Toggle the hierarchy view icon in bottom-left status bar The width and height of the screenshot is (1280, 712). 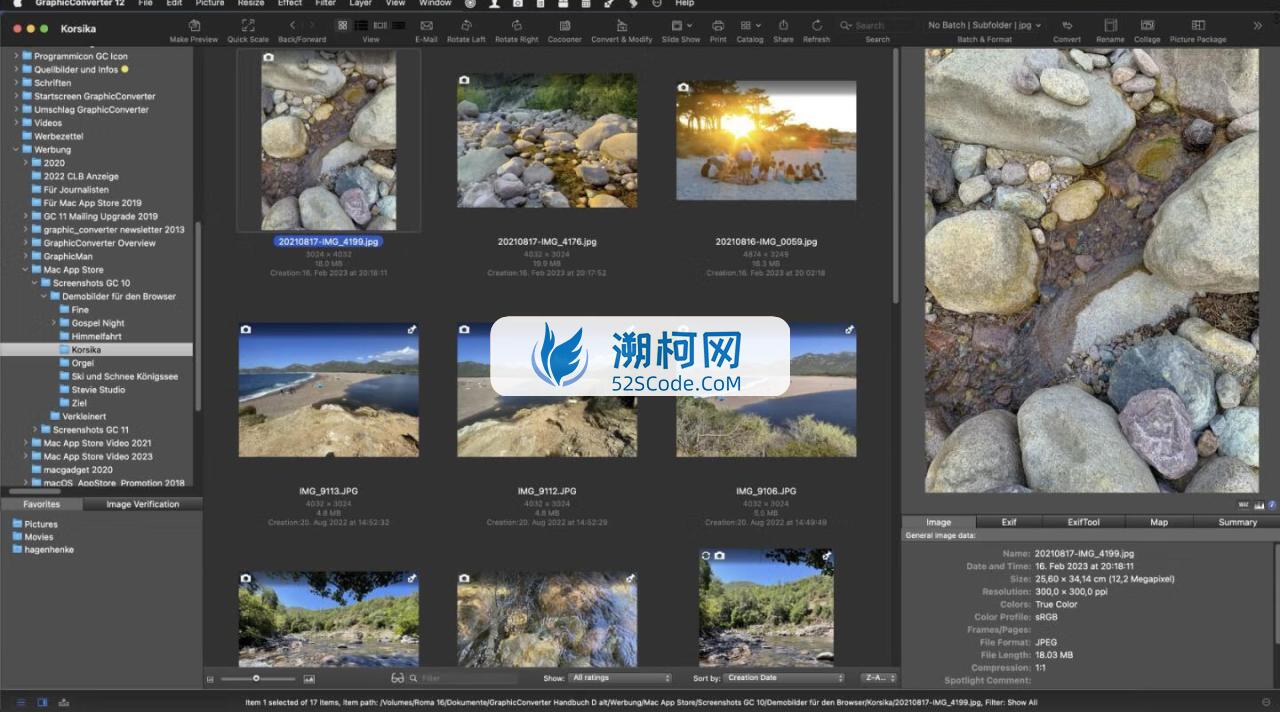64,702
